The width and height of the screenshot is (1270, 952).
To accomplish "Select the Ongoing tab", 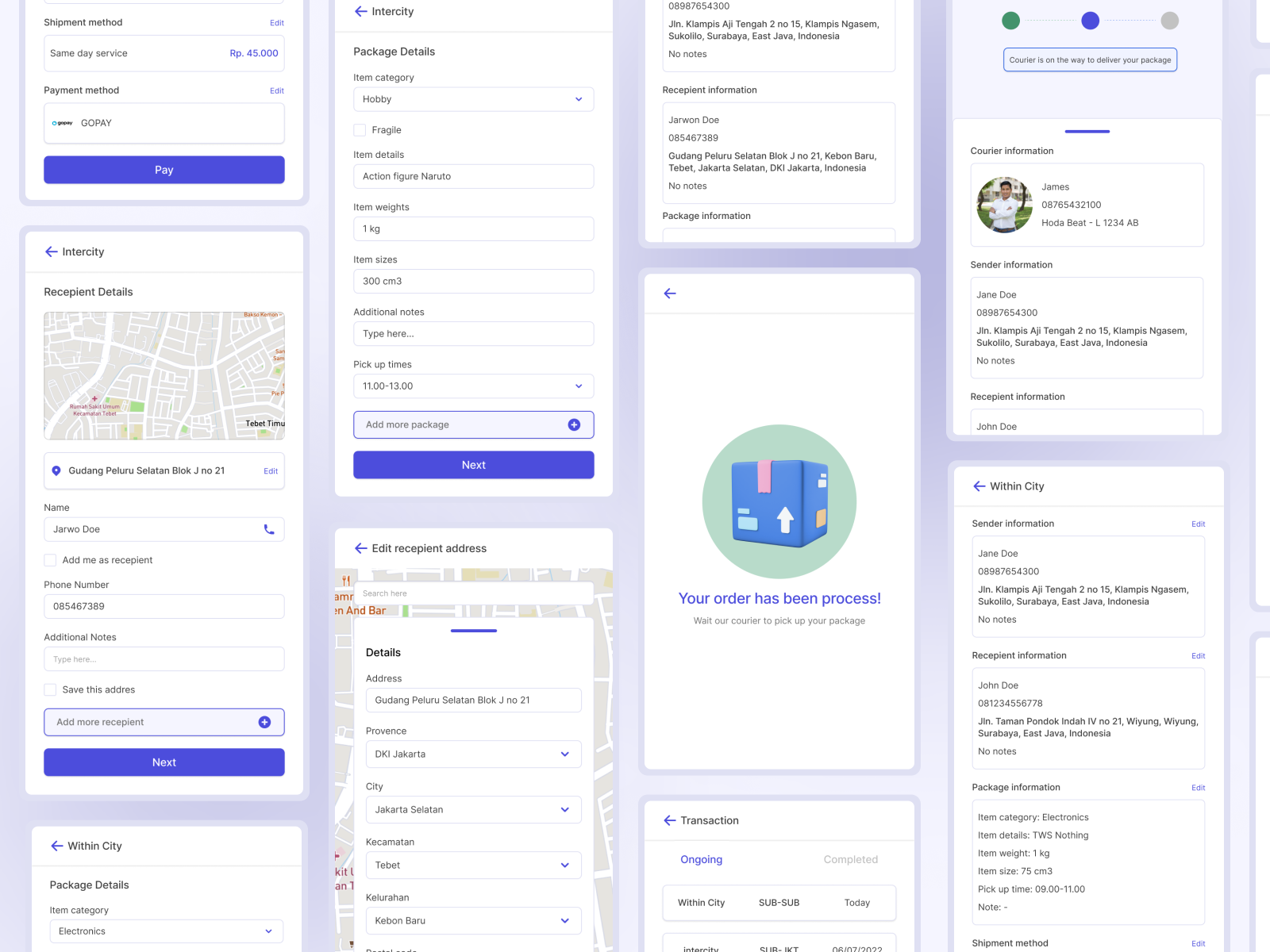I will [701, 859].
